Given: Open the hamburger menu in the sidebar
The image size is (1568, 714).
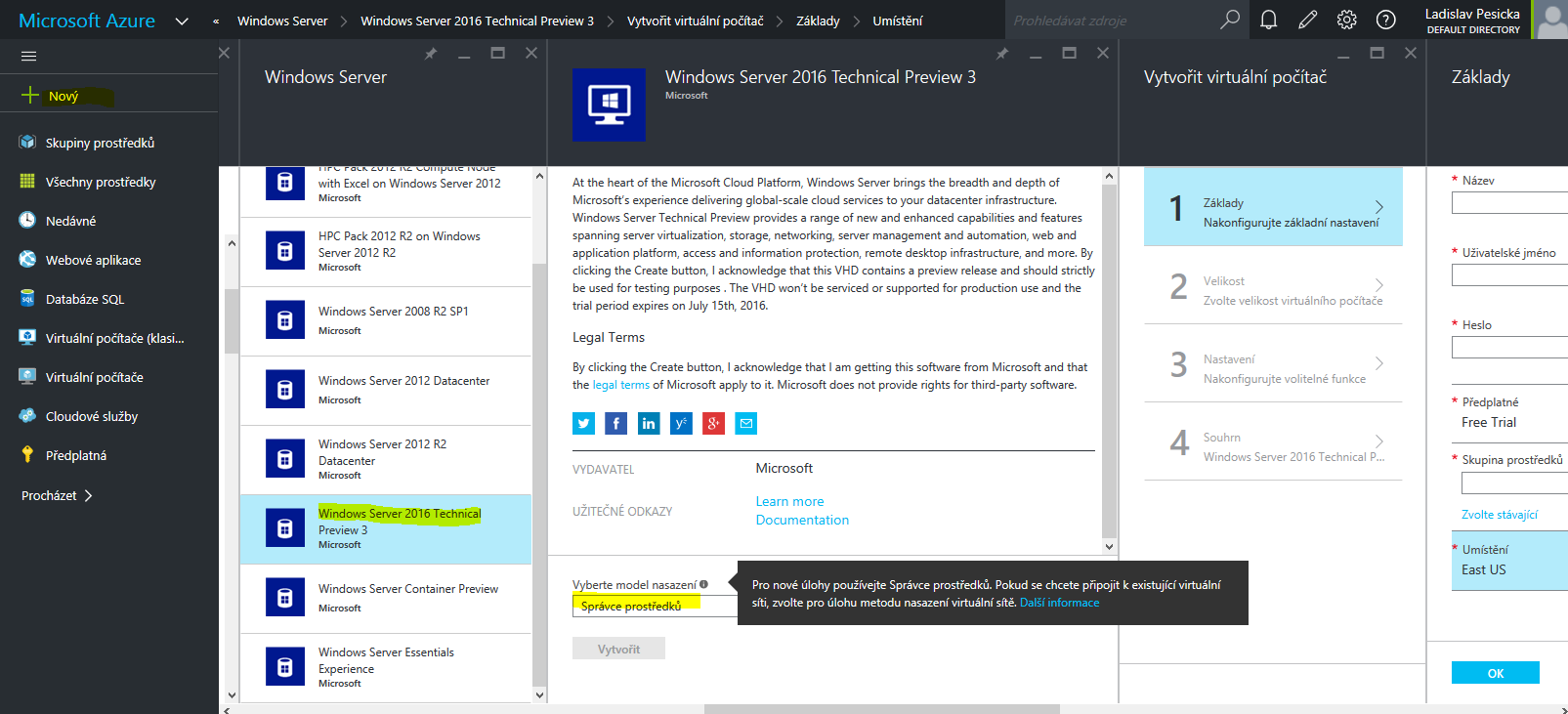Looking at the screenshot, I should pyautogui.click(x=28, y=56).
